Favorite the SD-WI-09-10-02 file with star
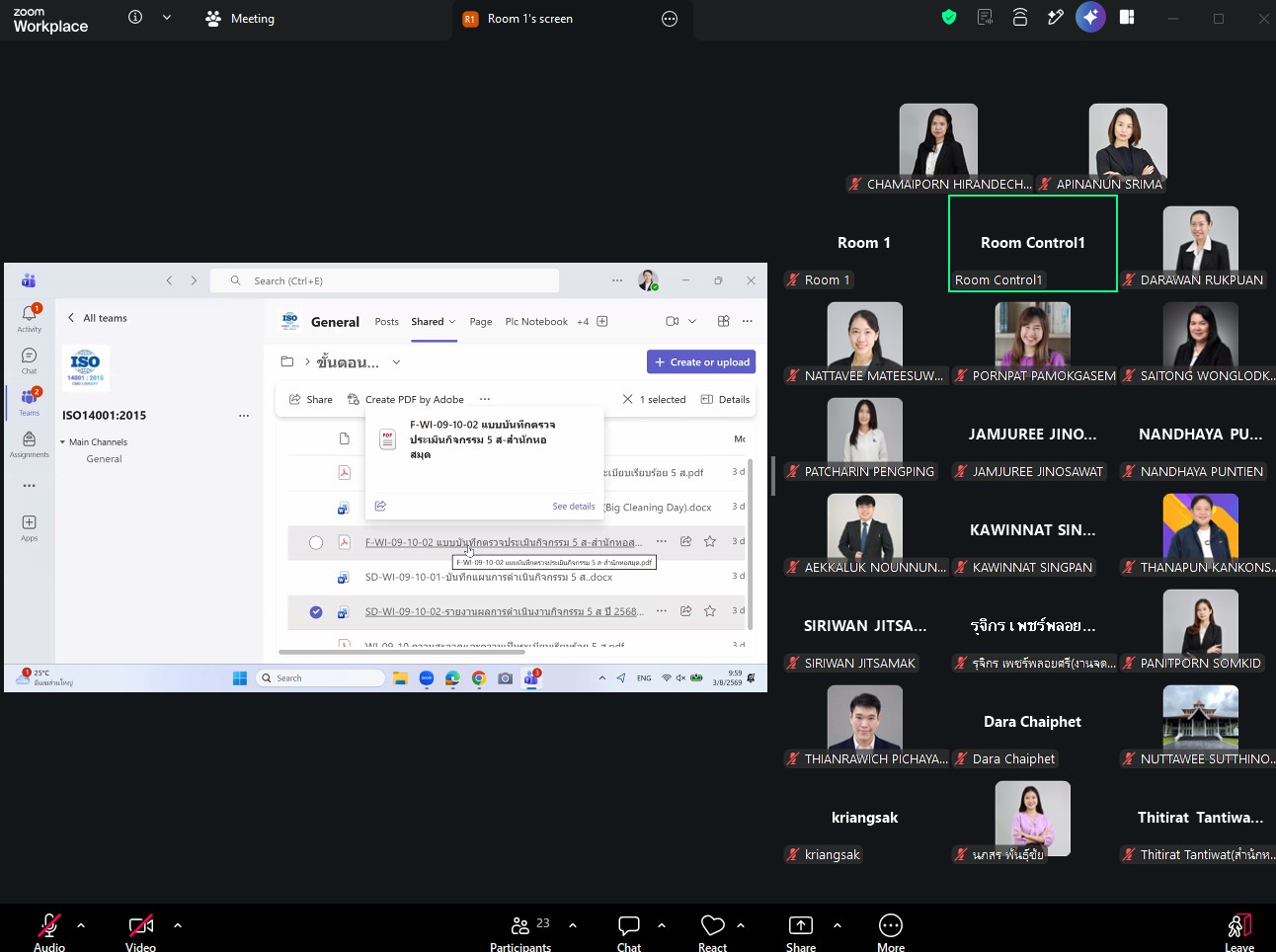Image resolution: width=1276 pixels, height=952 pixels. point(710,611)
